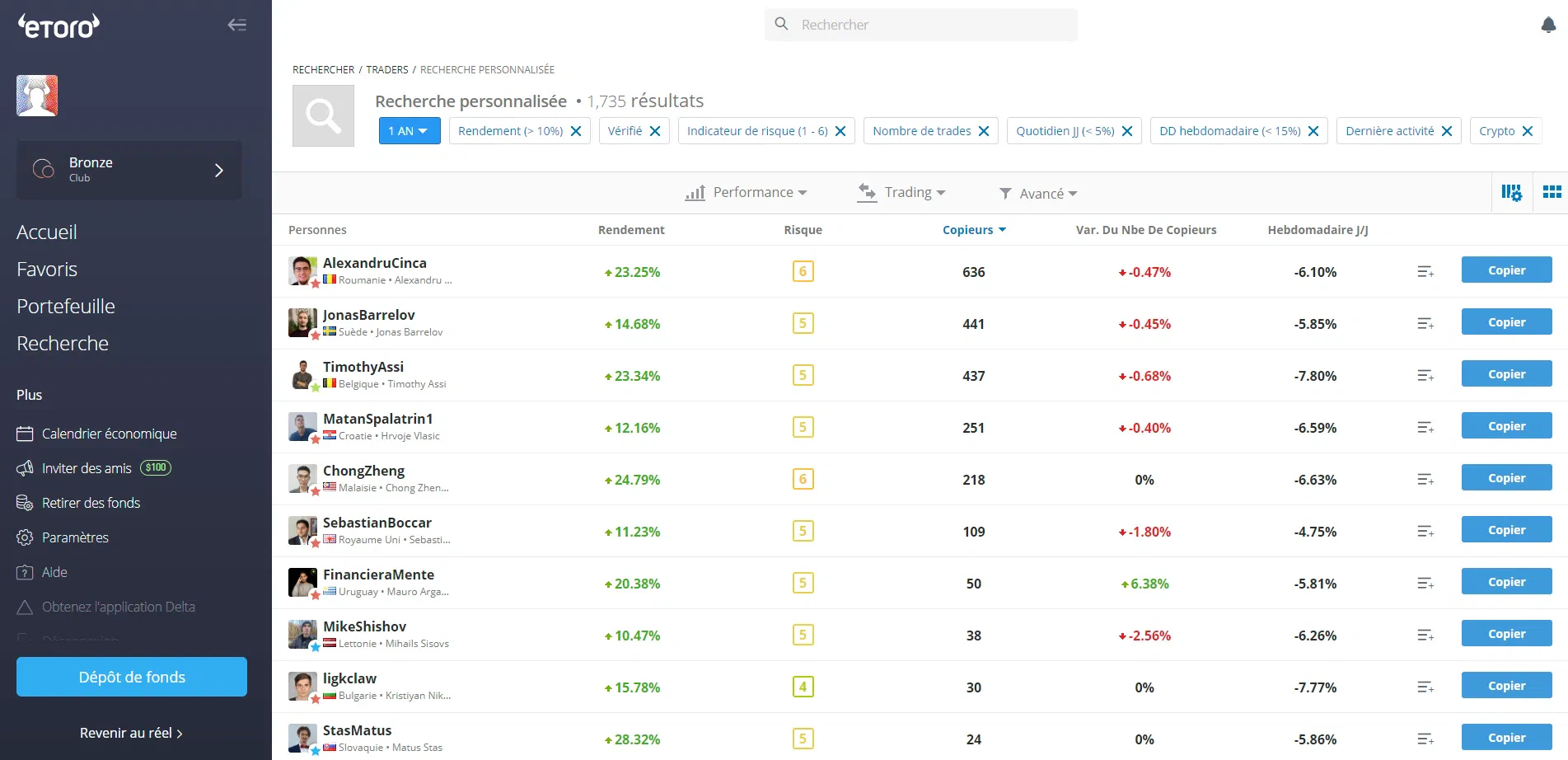
Task: Switch to grid view icon
Action: [x=1552, y=192]
